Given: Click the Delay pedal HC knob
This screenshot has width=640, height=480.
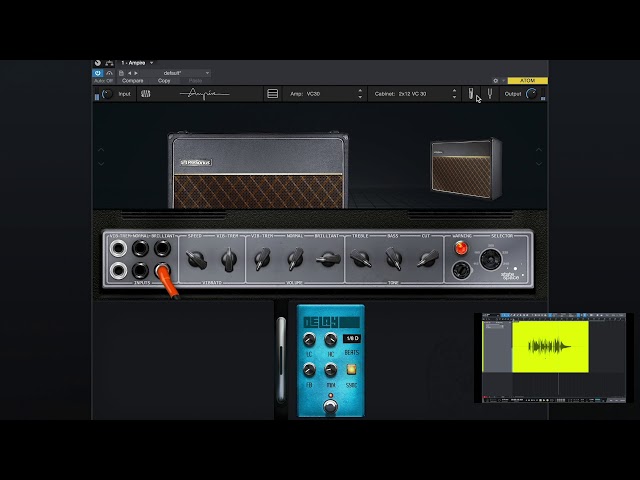Looking at the screenshot, I should click(x=330, y=339).
